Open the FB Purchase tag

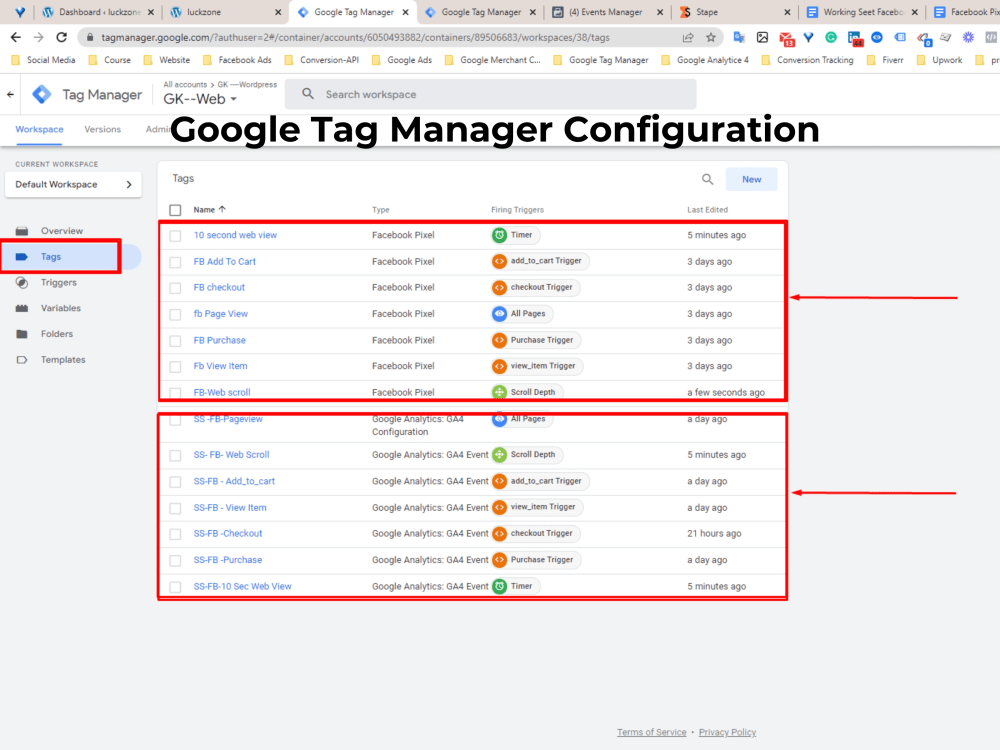click(219, 339)
